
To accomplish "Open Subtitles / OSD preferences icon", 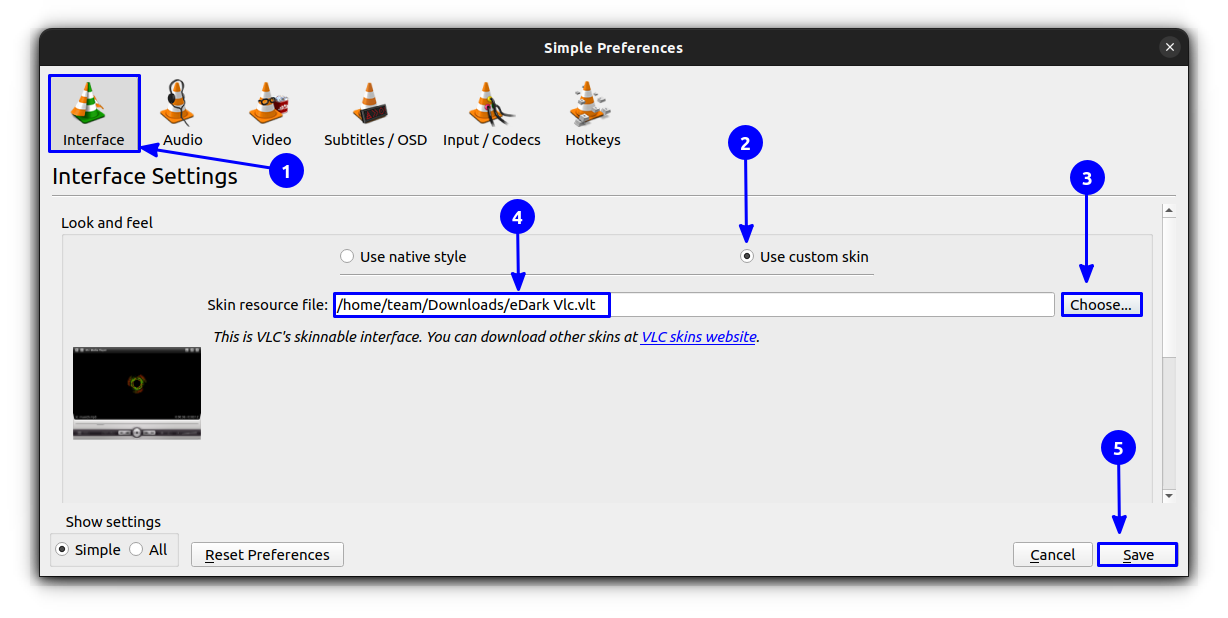I will pyautogui.click(x=375, y=103).
